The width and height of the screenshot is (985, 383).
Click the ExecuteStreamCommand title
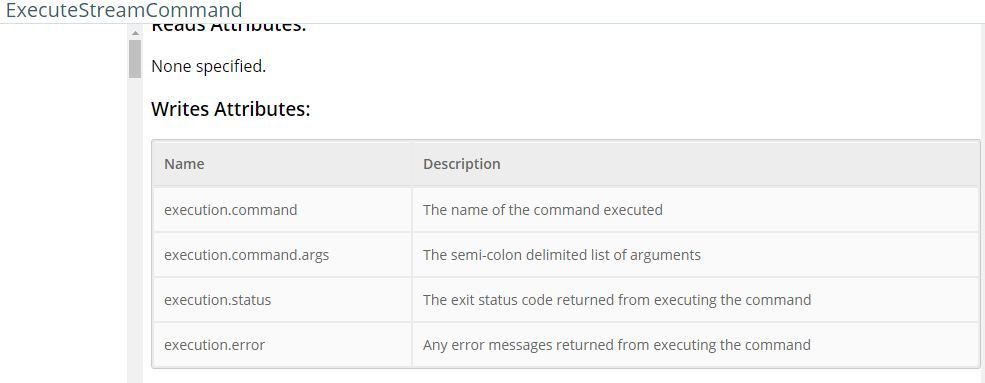pyautogui.click(x=124, y=10)
